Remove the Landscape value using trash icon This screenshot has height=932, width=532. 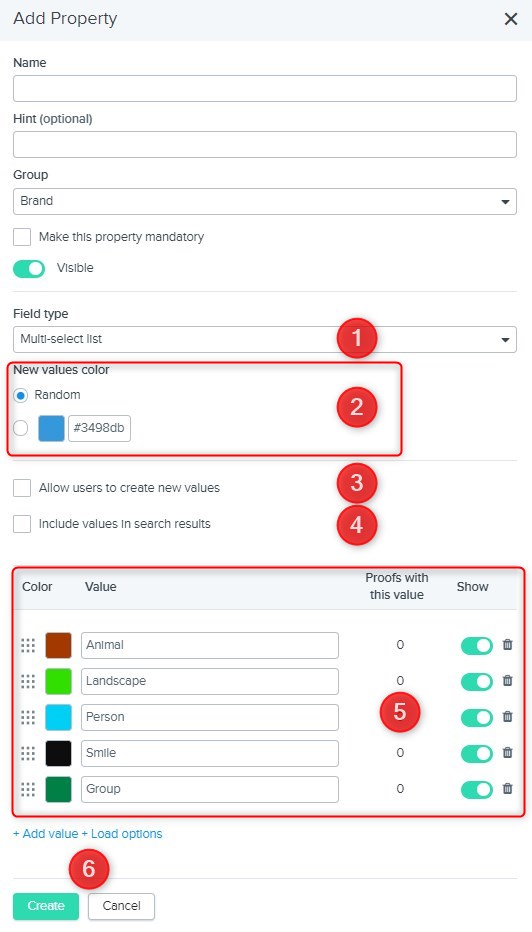click(507, 681)
